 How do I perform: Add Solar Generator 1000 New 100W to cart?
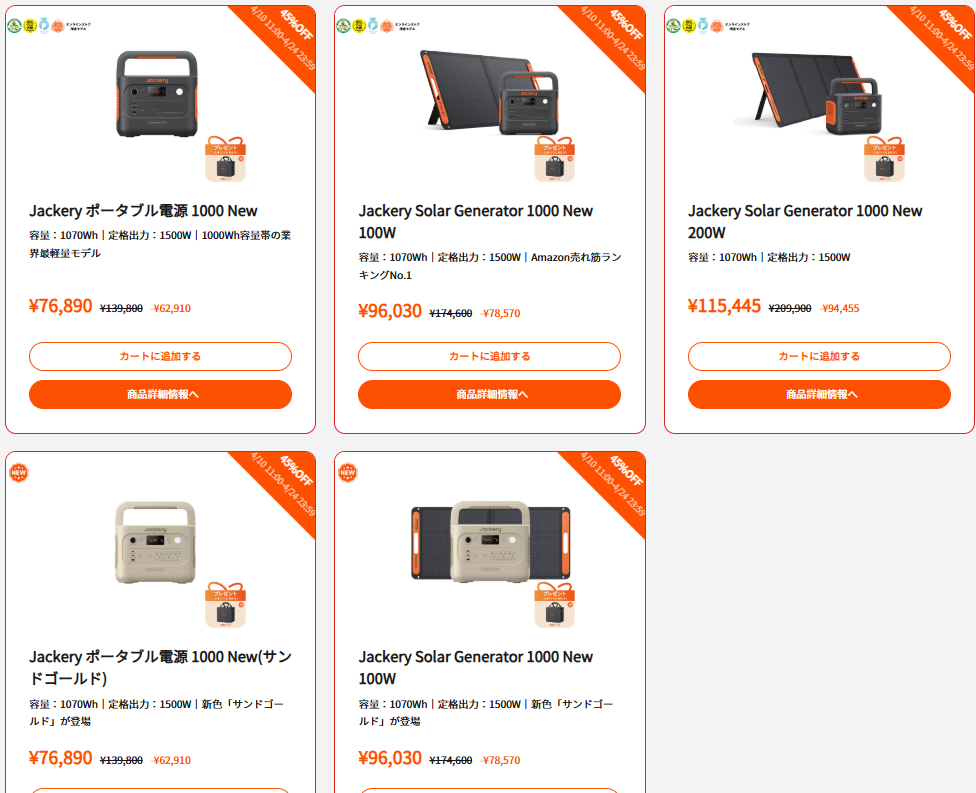pos(489,357)
